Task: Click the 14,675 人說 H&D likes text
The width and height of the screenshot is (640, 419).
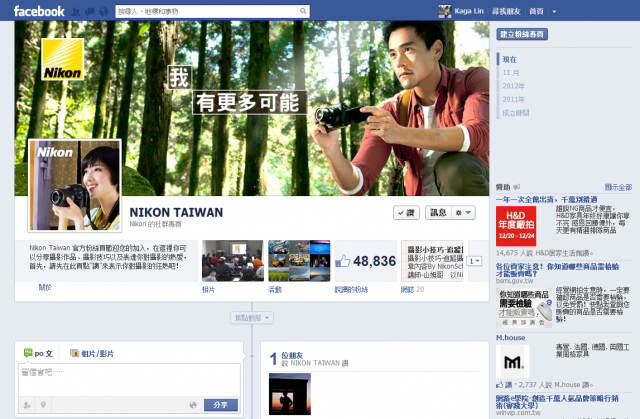Action: tap(544, 253)
